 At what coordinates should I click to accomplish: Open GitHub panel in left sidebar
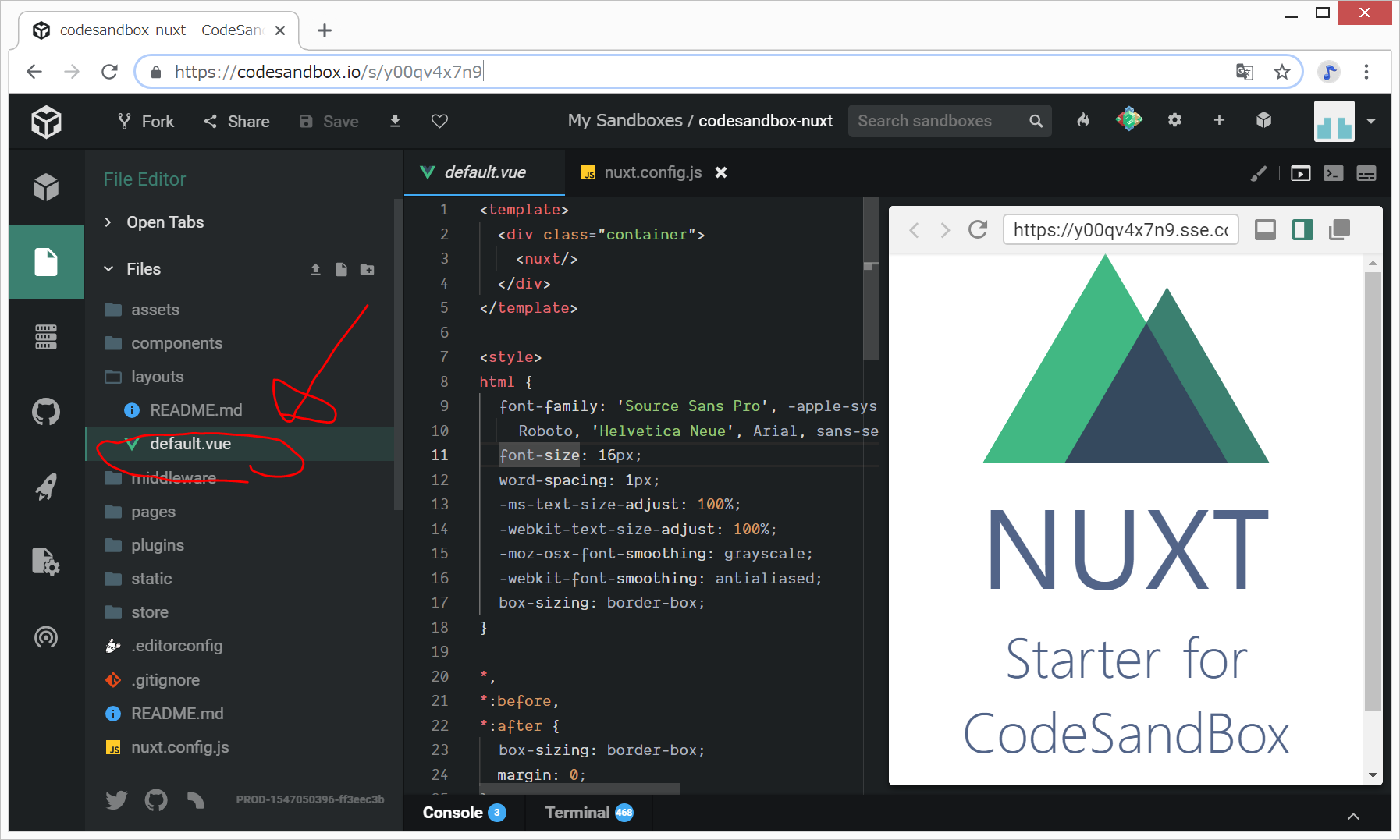[46, 412]
